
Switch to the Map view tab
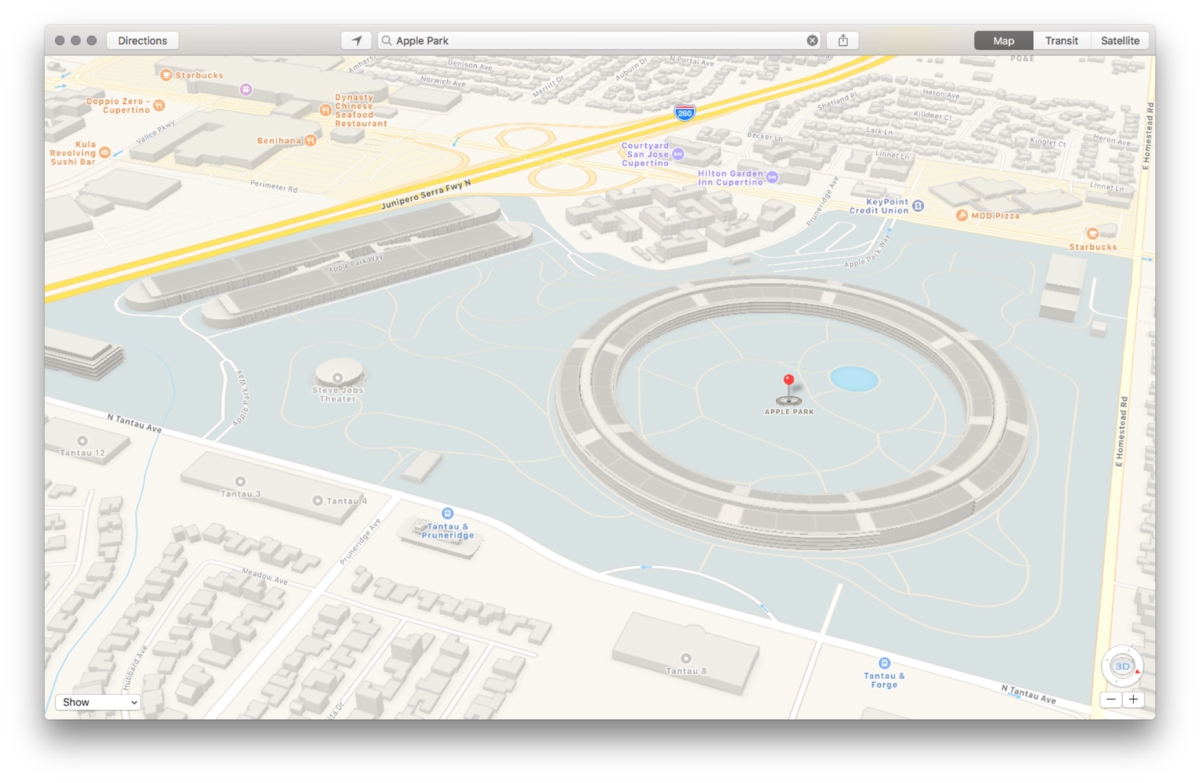[x=1004, y=41]
